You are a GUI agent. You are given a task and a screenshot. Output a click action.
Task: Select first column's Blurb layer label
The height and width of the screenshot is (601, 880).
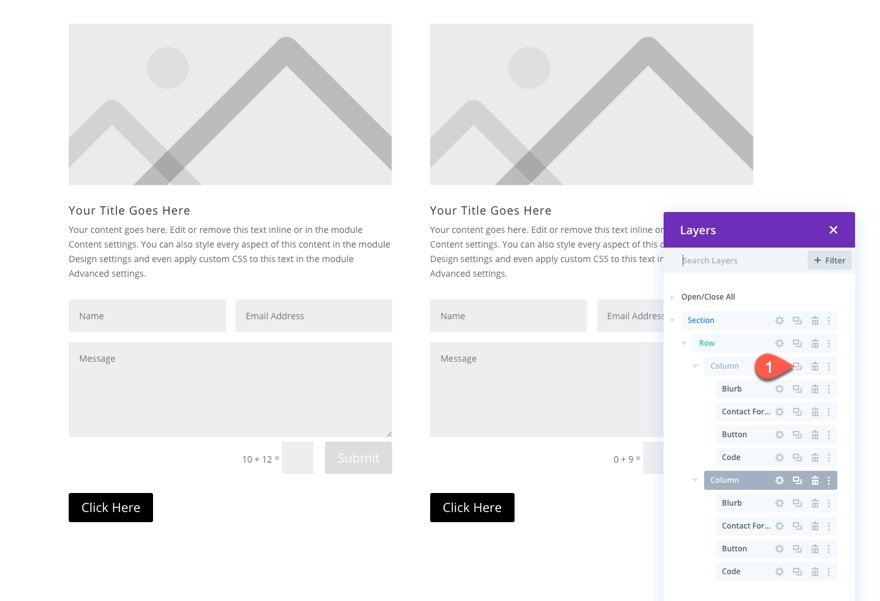(732, 389)
